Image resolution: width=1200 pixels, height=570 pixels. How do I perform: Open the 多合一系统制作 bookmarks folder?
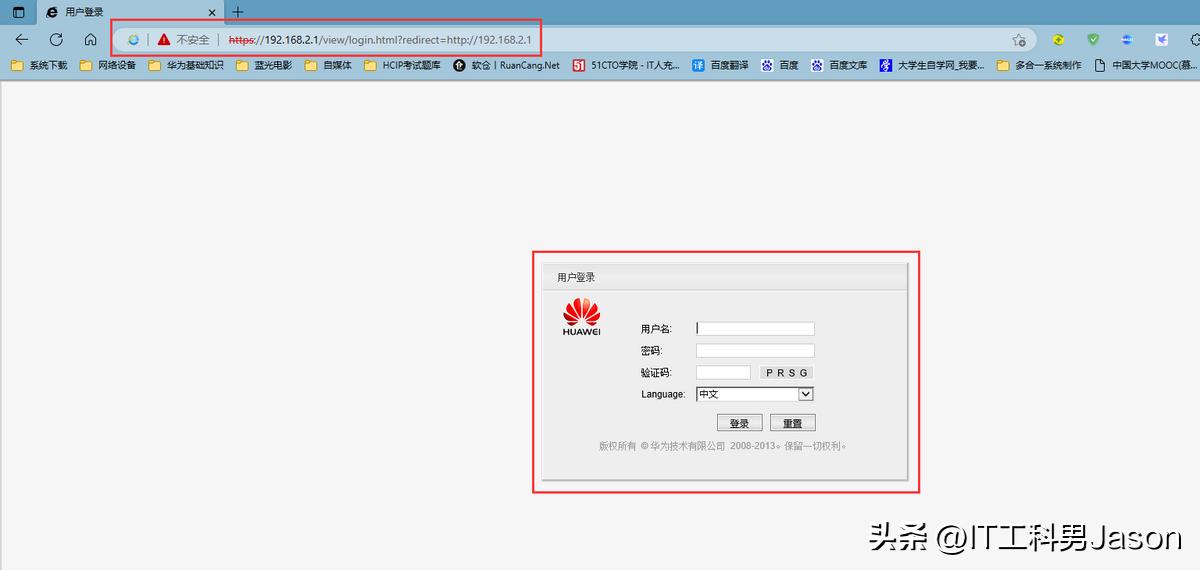click(x=1039, y=65)
